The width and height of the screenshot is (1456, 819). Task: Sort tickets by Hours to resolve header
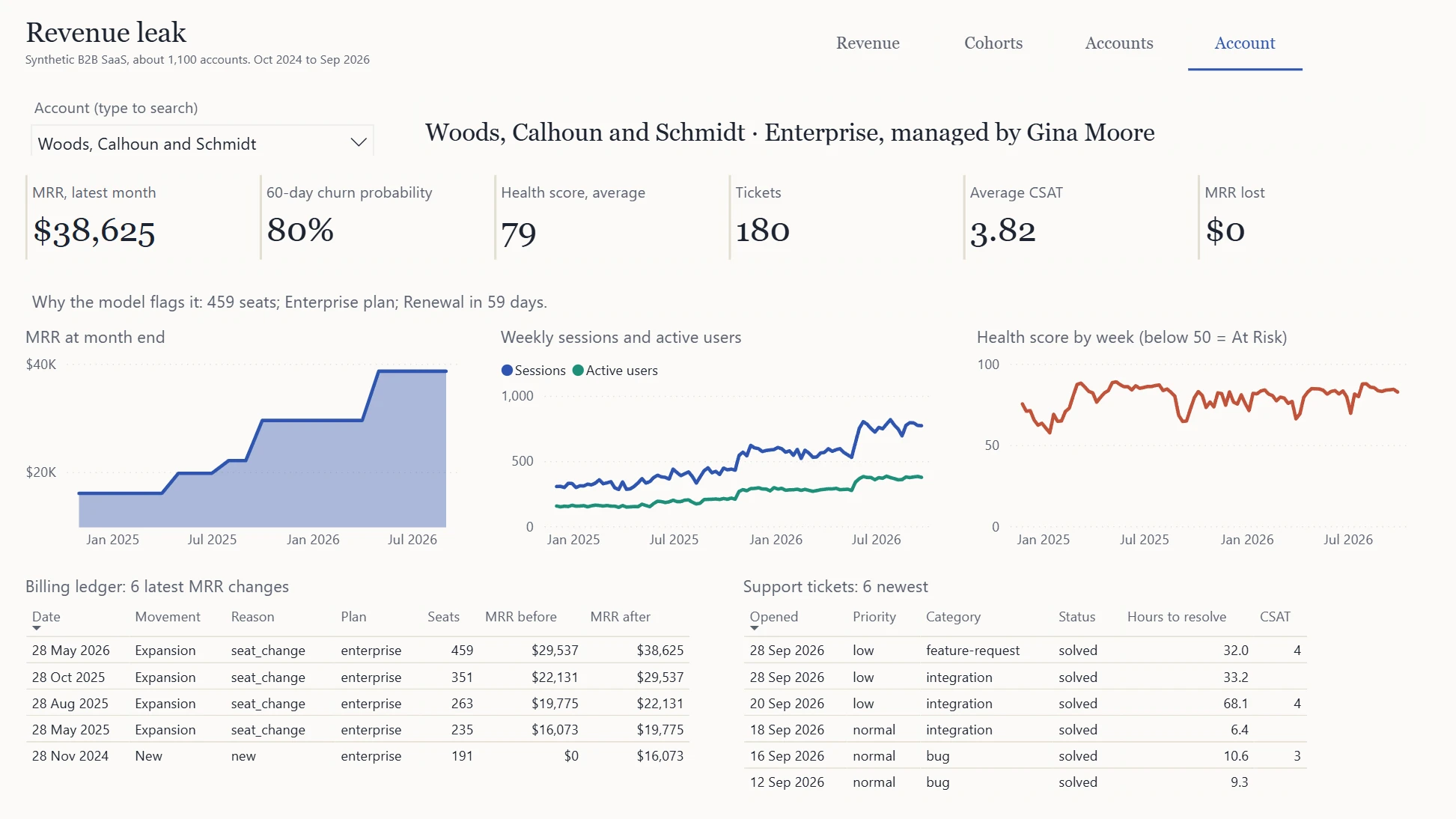click(x=1177, y=617)
